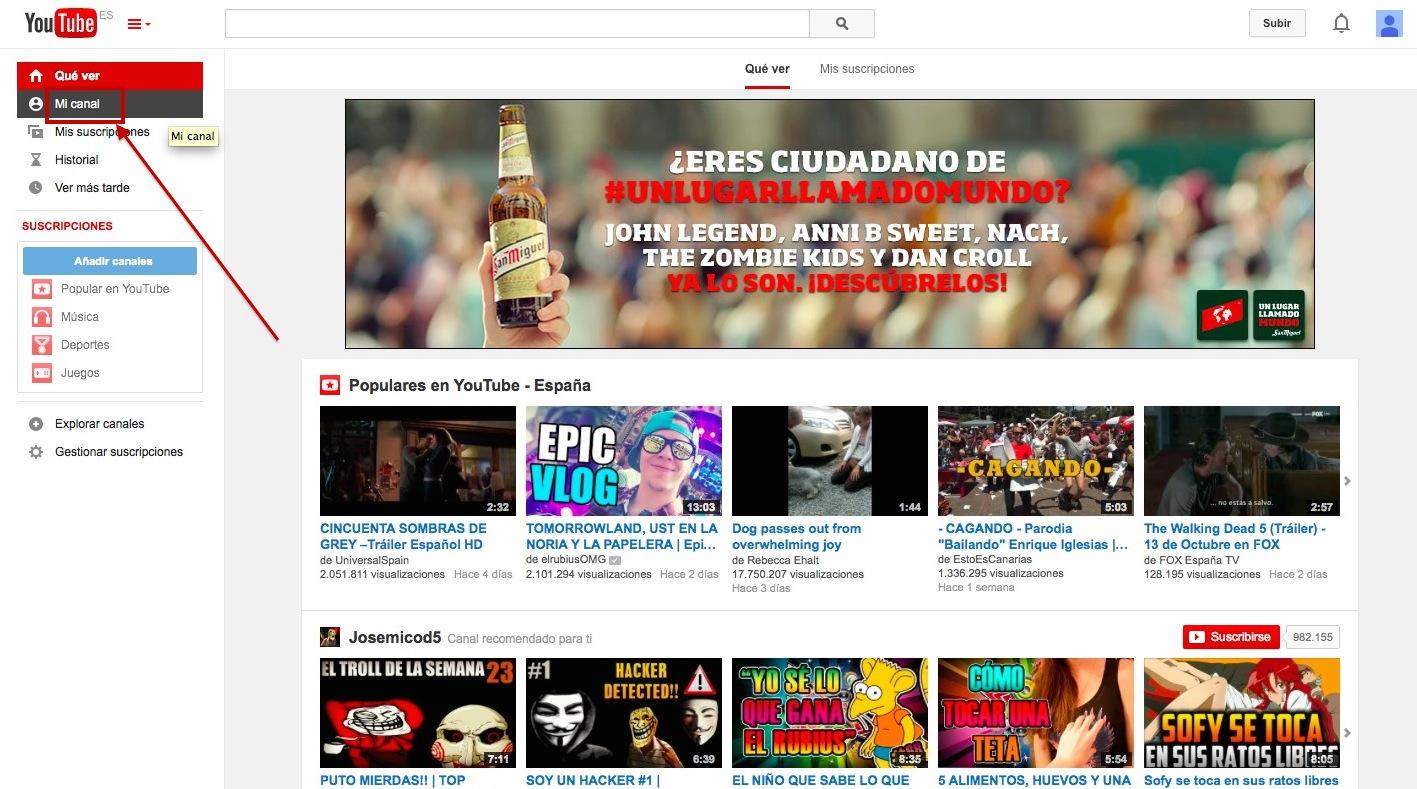
Task: Click the user avatar icon
Action: coord(1389,23)
